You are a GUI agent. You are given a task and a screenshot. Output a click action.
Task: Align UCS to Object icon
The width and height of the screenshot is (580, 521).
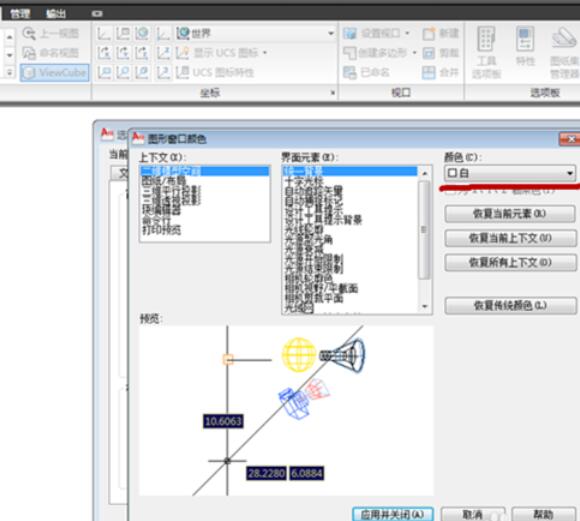(123, 72)
